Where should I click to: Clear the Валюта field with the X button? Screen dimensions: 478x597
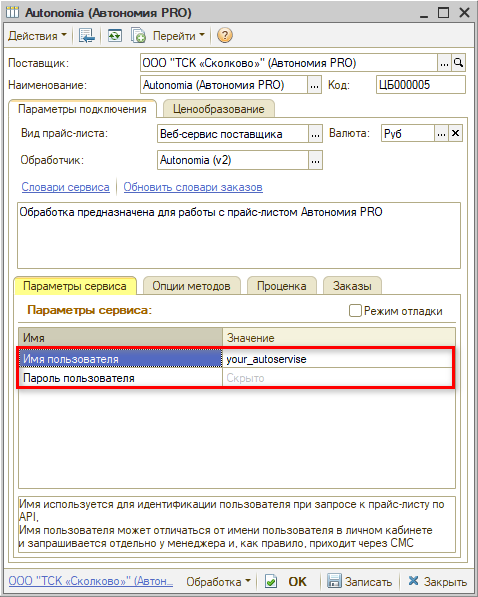(455, 134)
